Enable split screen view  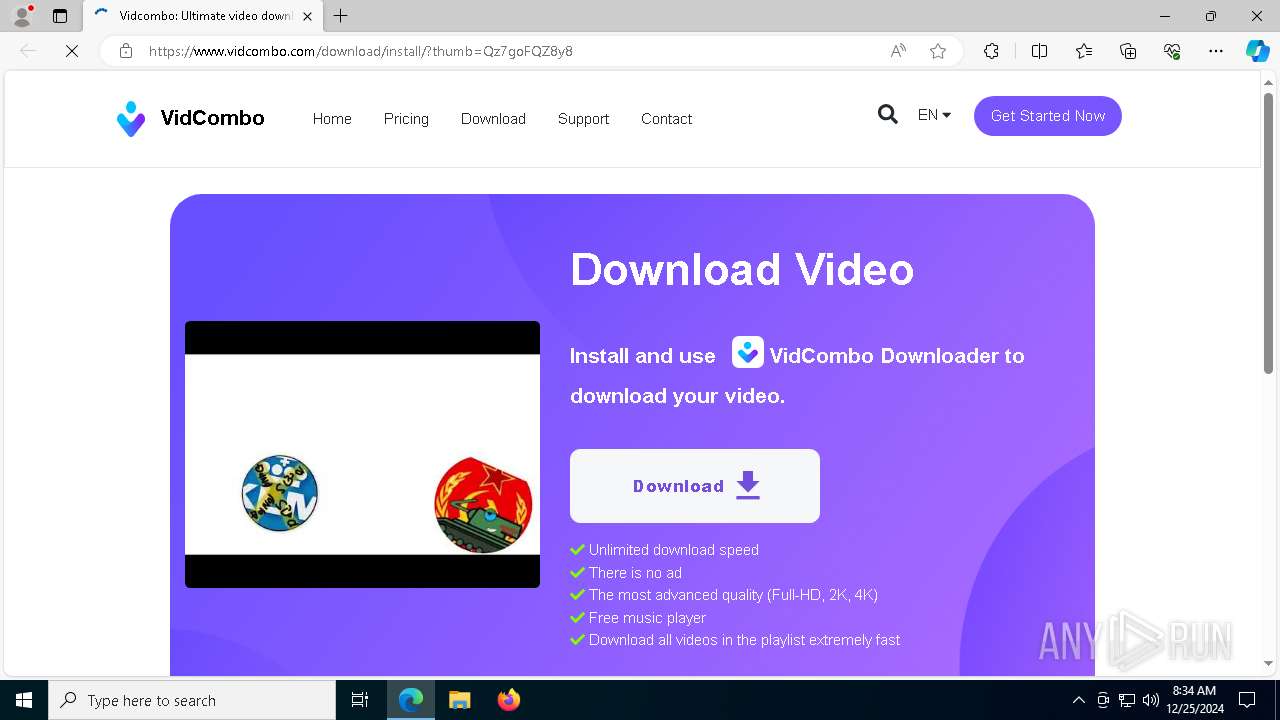coord(1039,51)
